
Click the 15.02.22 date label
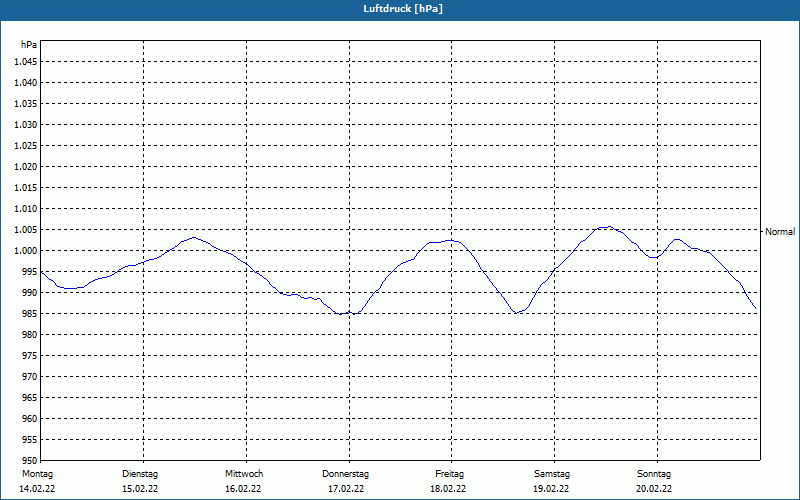(140, 489)
